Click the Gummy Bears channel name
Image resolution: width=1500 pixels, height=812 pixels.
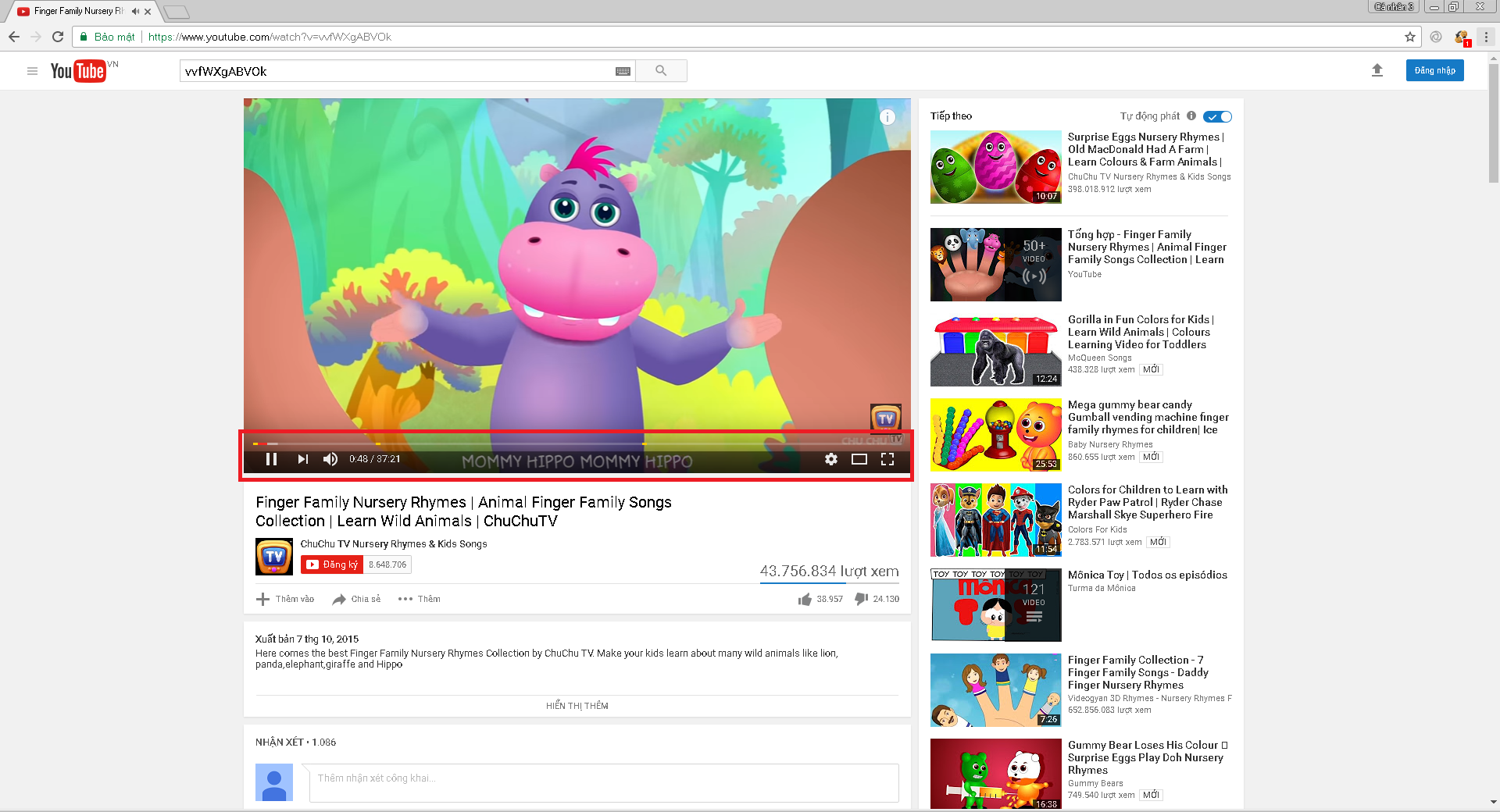coord(1095,783)
